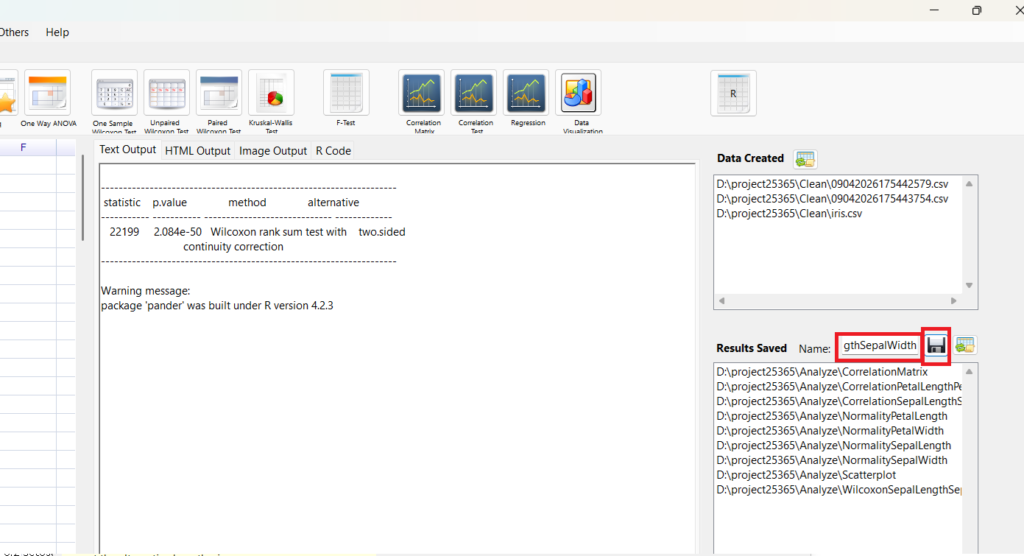Open the R Code tab
This screenshot has width=1024, height=556.
[333, 151]
